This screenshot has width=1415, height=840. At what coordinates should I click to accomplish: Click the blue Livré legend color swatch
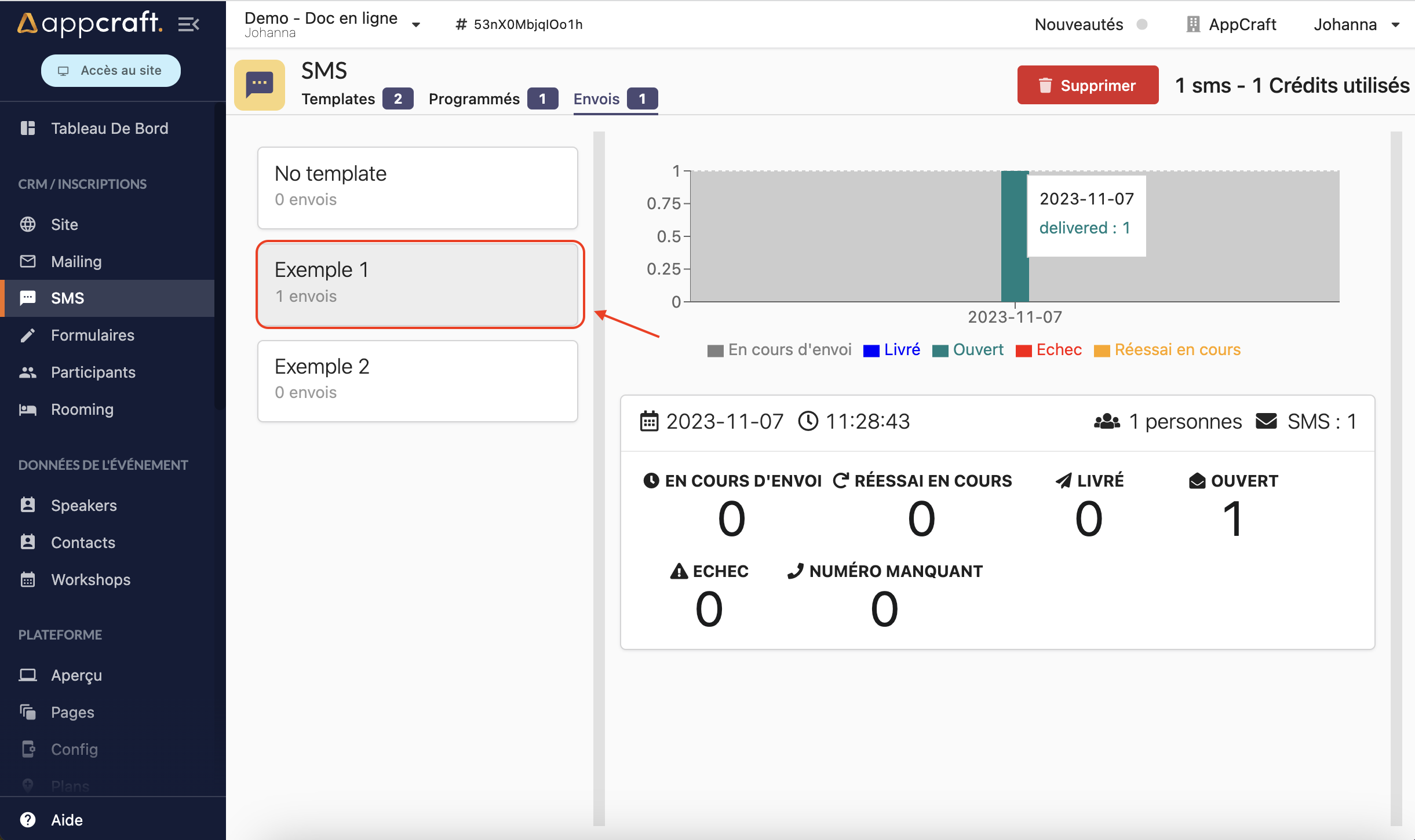tap(871, 351)
